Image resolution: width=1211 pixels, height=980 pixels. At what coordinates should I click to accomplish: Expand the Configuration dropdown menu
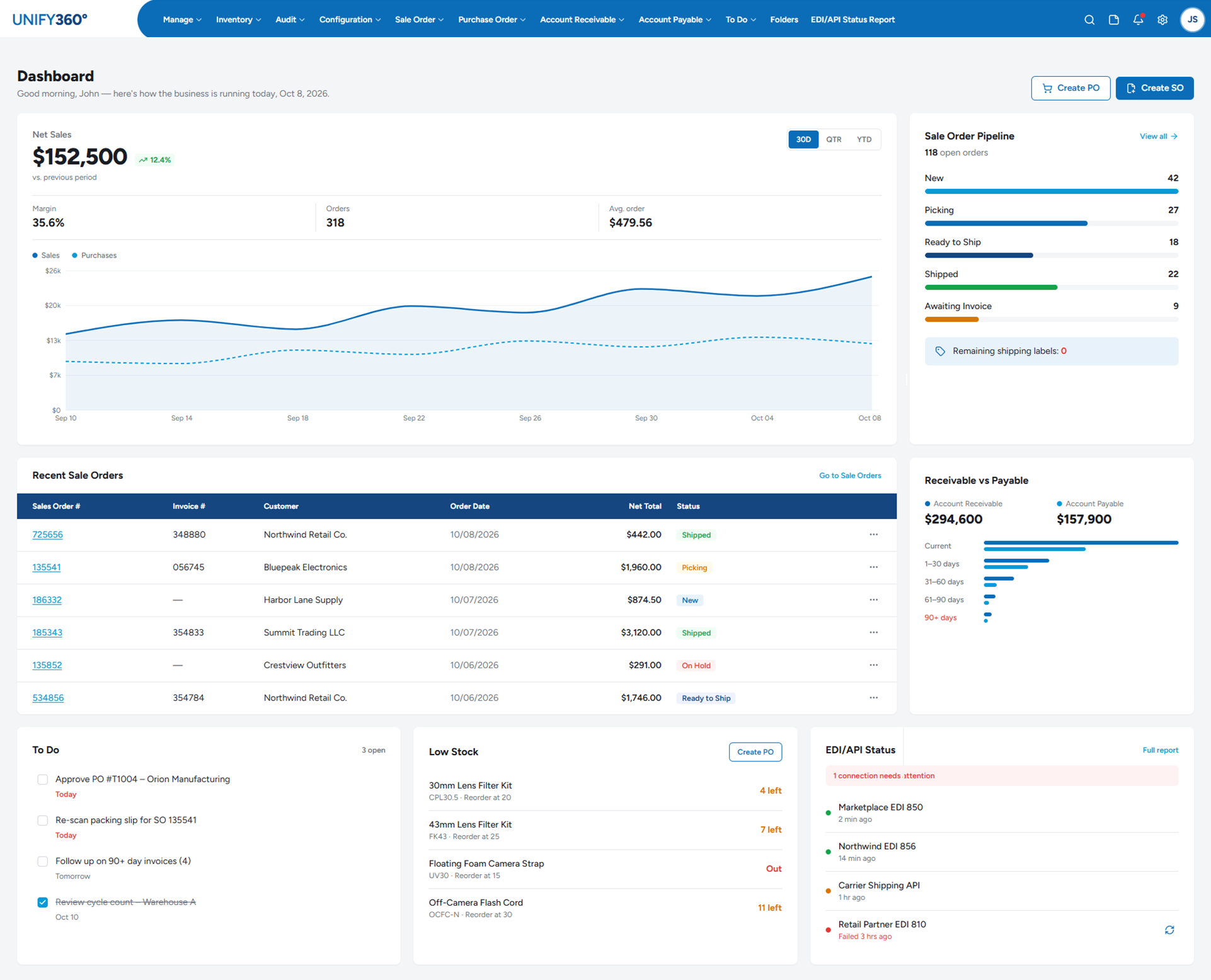click(x=350, y=20)
